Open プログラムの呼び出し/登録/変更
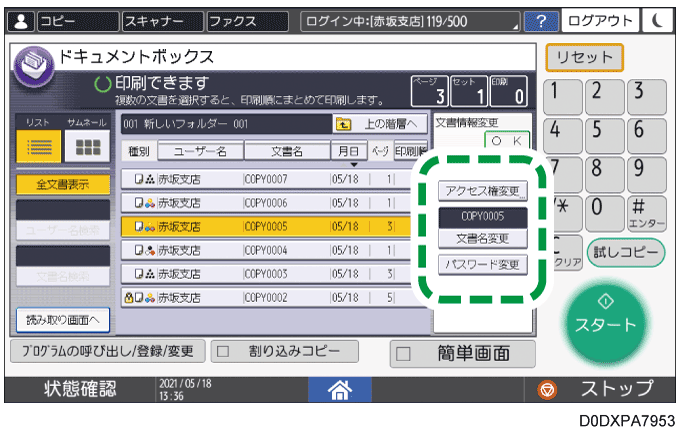Screen dimensions: 679x431 coord(107,351)
